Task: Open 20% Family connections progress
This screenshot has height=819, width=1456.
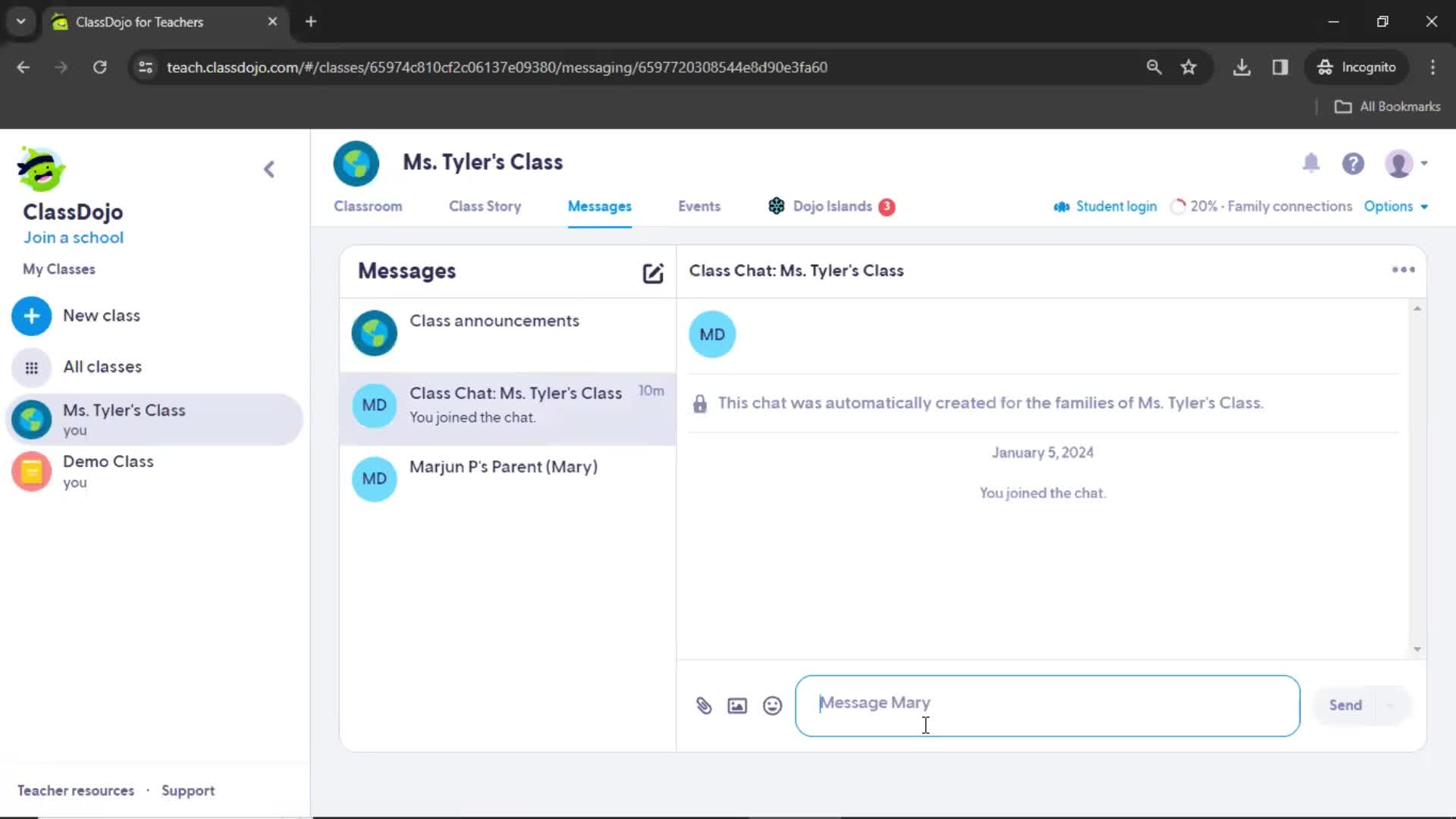Action: pyautogui.click(x=1262, y=206)
